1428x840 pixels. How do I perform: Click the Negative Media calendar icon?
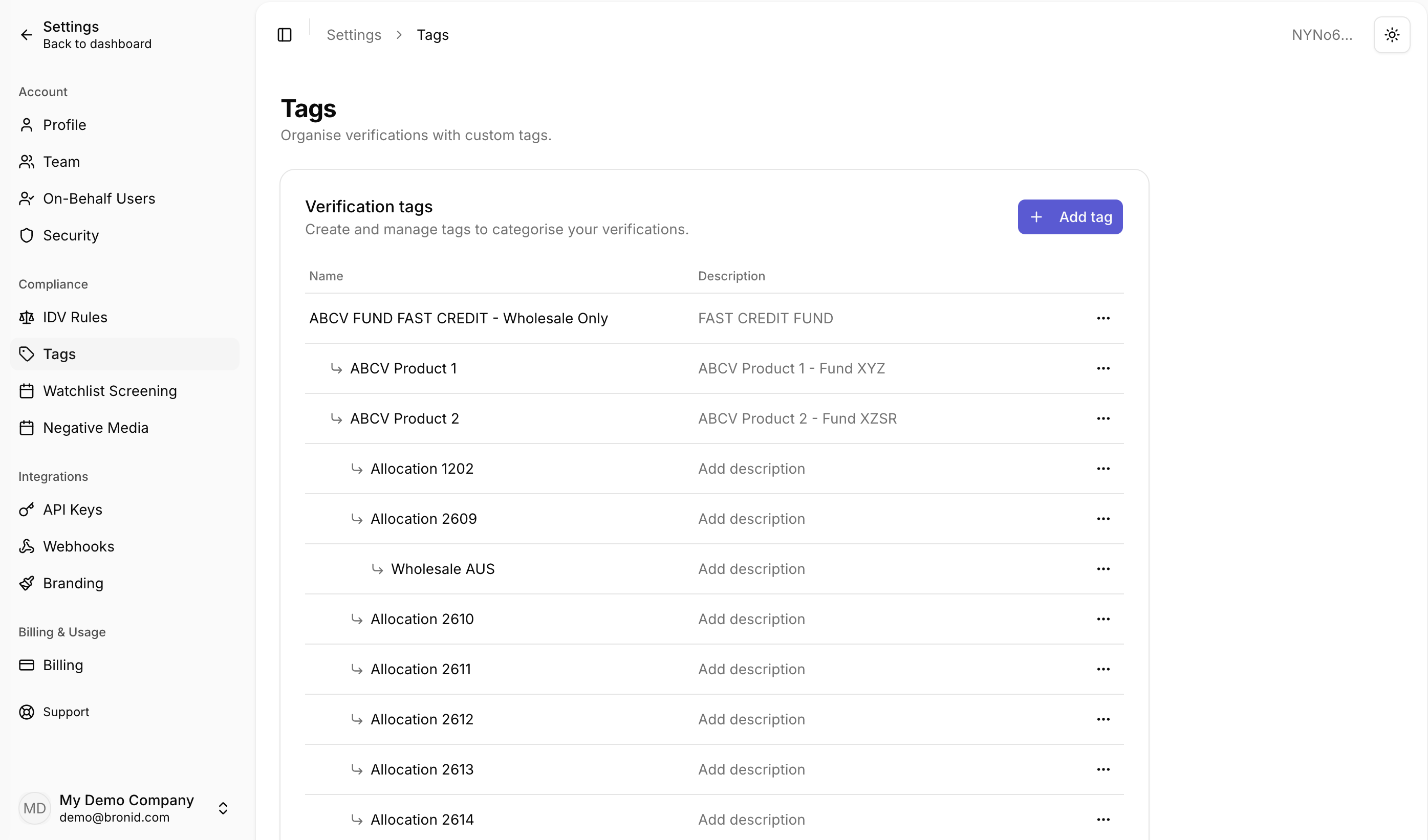27,428
